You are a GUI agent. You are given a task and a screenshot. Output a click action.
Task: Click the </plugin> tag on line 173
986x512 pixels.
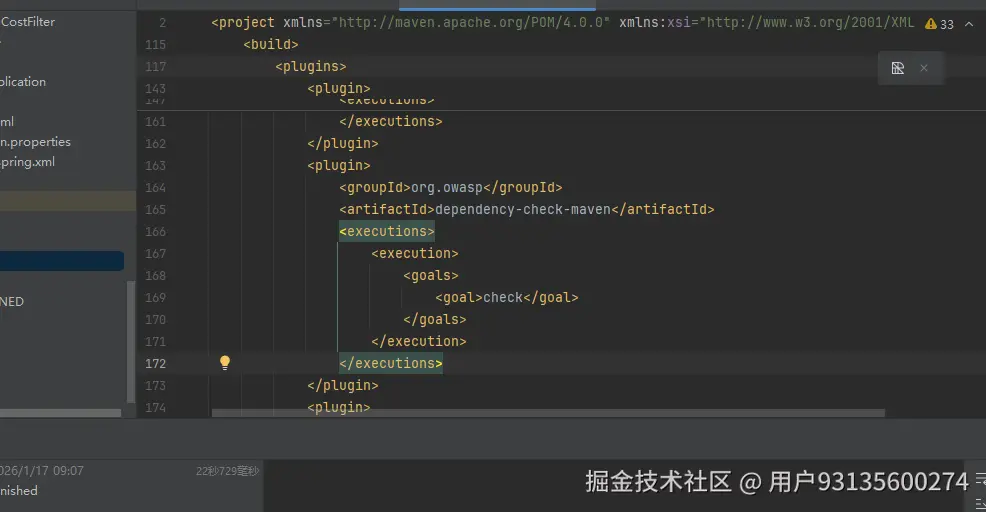click(x=343, y=386)
